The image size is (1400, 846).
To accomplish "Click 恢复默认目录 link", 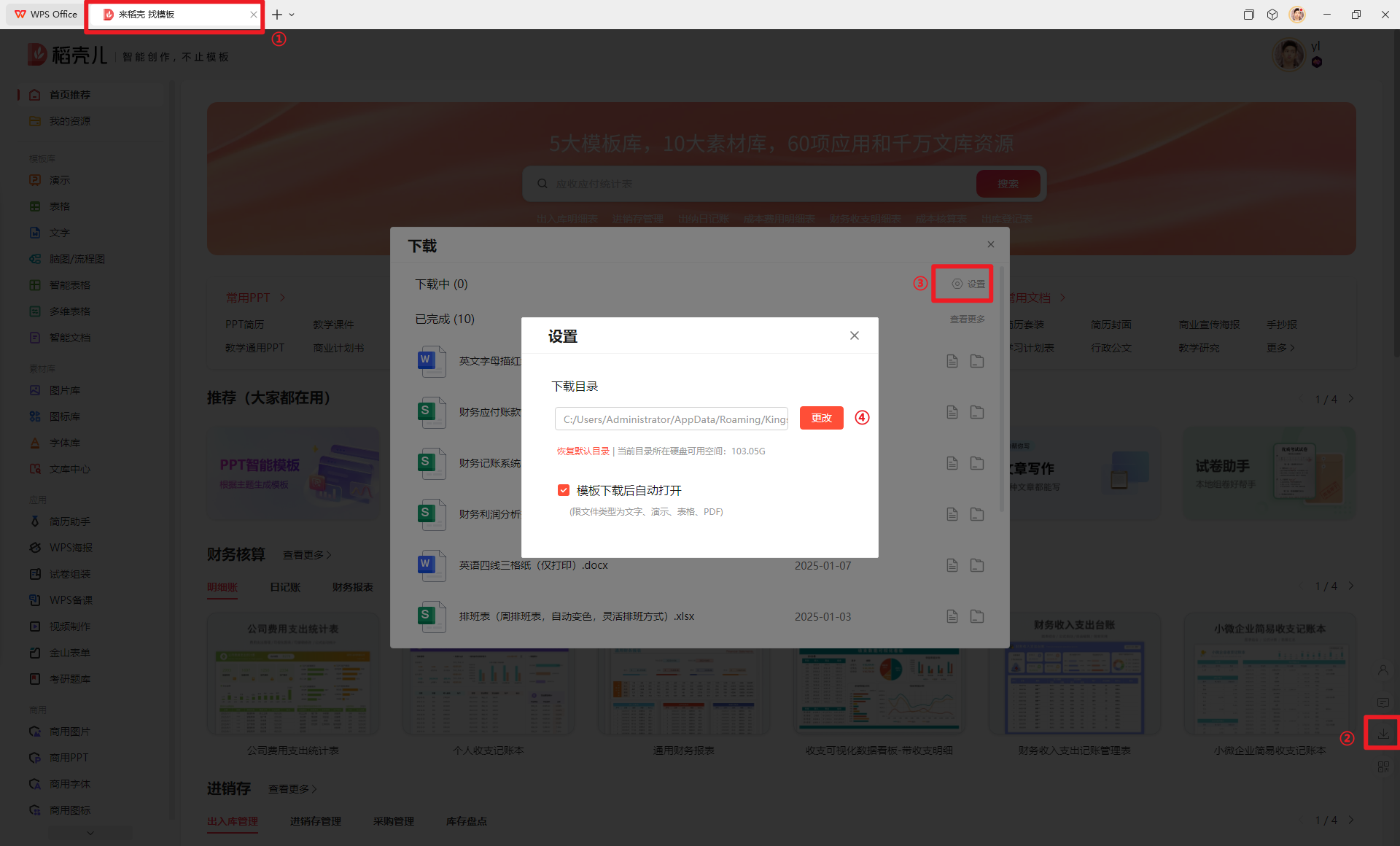I will [x=583, y=451].
